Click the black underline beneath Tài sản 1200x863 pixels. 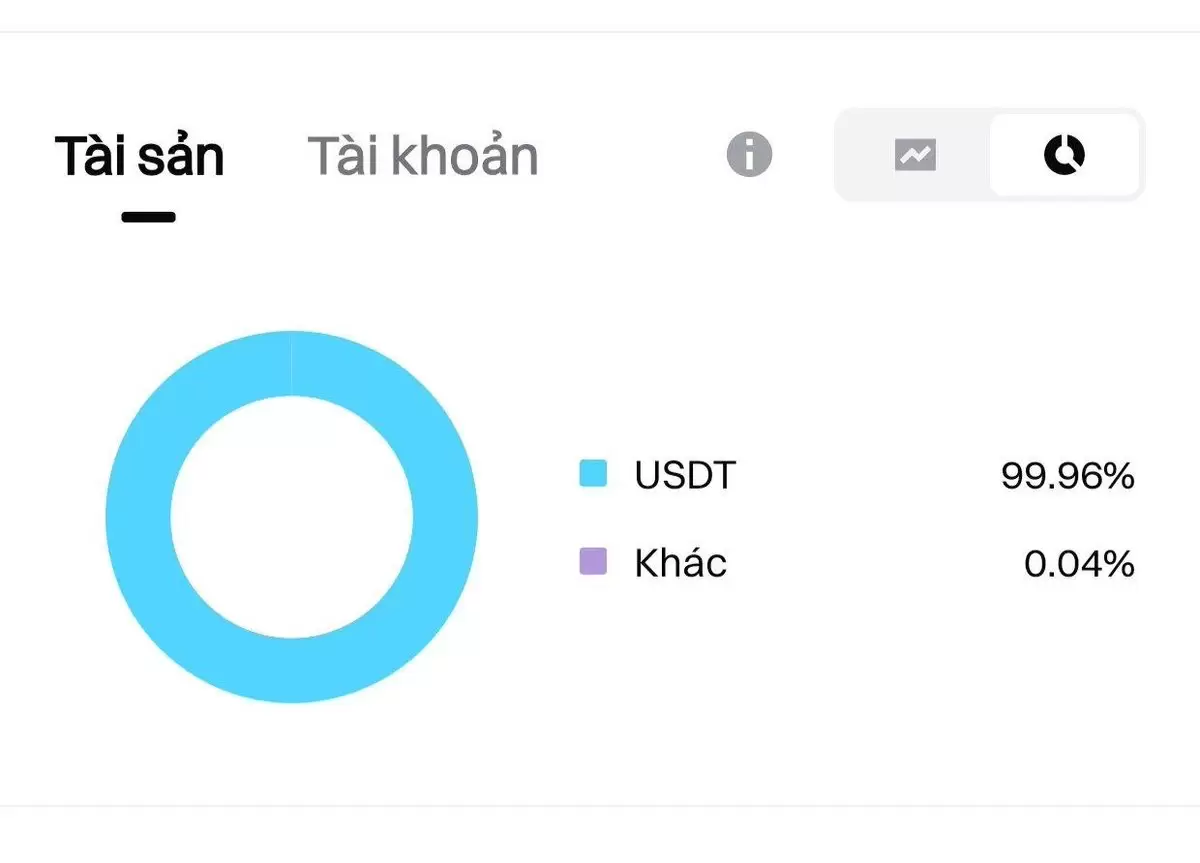click(149, 216)
